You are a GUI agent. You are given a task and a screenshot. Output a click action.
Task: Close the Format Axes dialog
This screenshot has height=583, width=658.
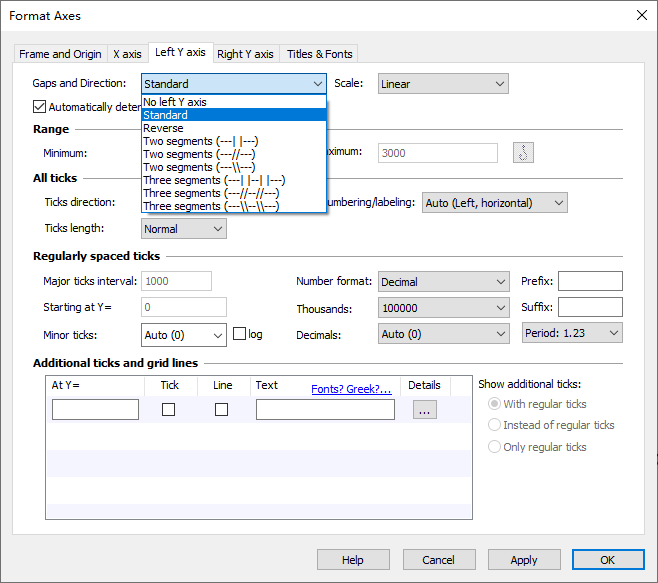click(641, 16)
